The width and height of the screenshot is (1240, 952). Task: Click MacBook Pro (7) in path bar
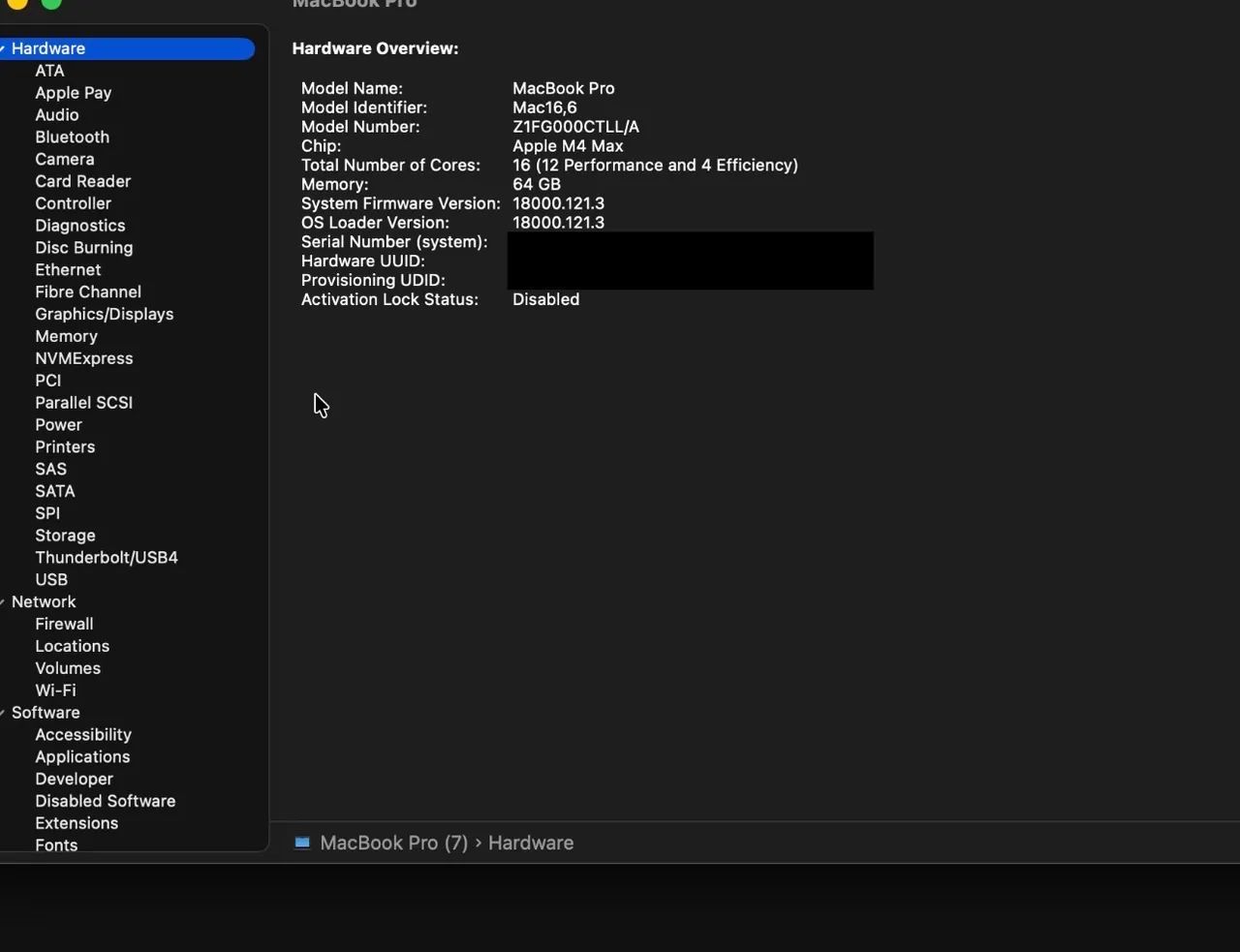394,843
